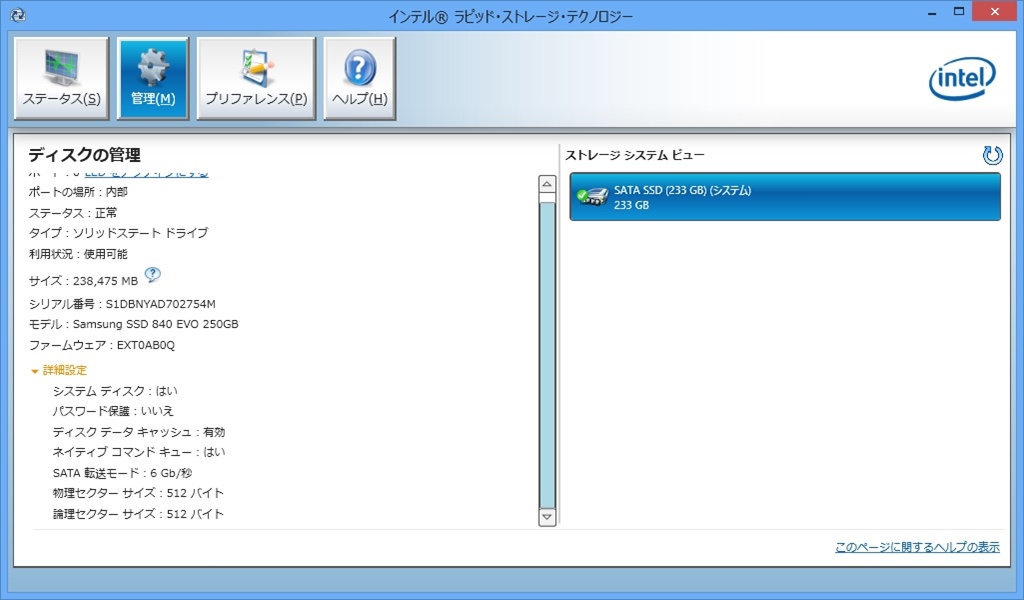Click the scrollbar down arrow

547,517
